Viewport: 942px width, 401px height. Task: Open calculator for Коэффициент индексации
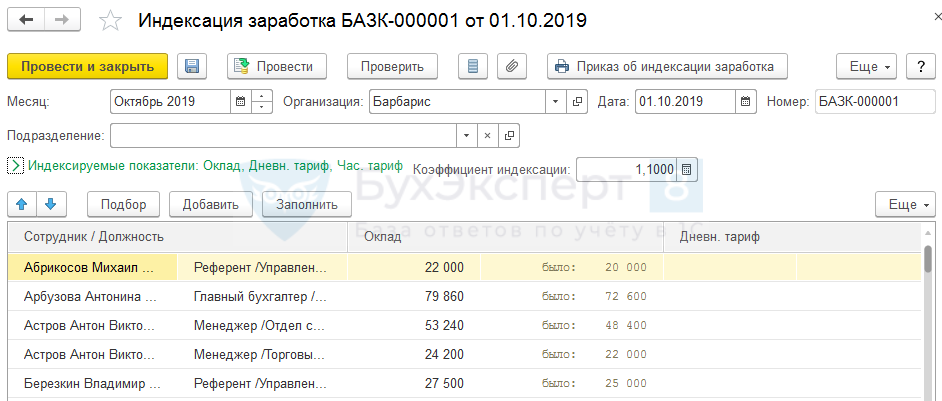686,170
